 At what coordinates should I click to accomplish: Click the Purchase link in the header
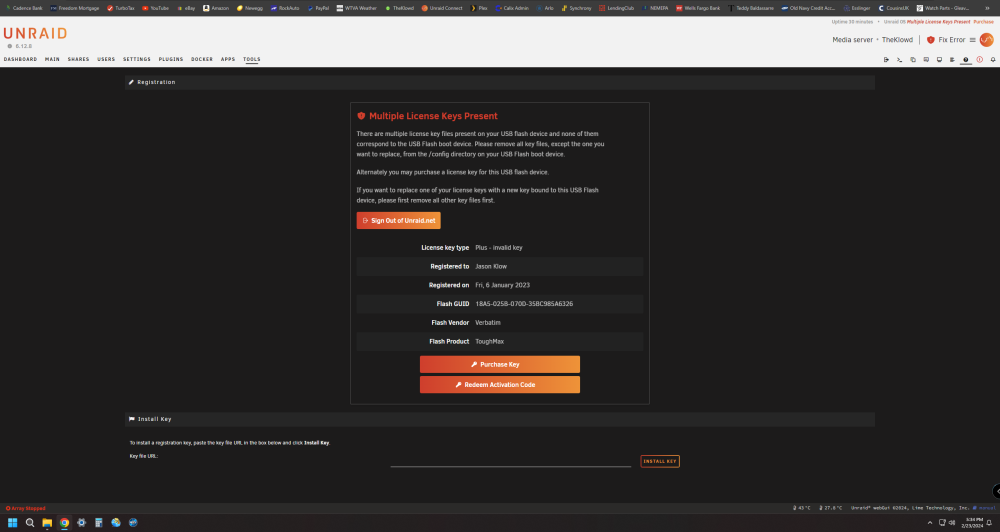point(983,22)
